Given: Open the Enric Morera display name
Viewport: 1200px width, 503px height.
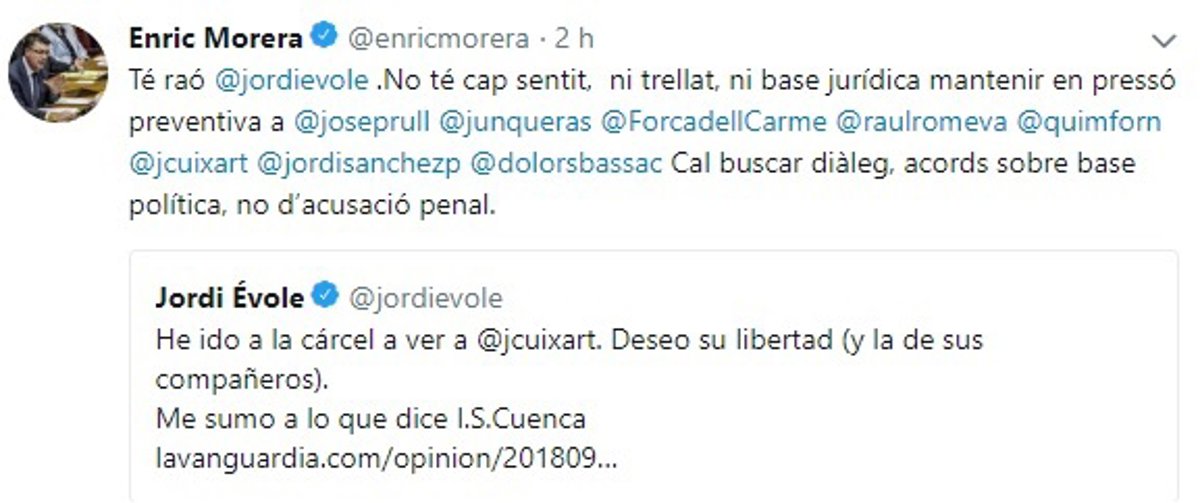Looking at the screenshot, I should (216, 38).
